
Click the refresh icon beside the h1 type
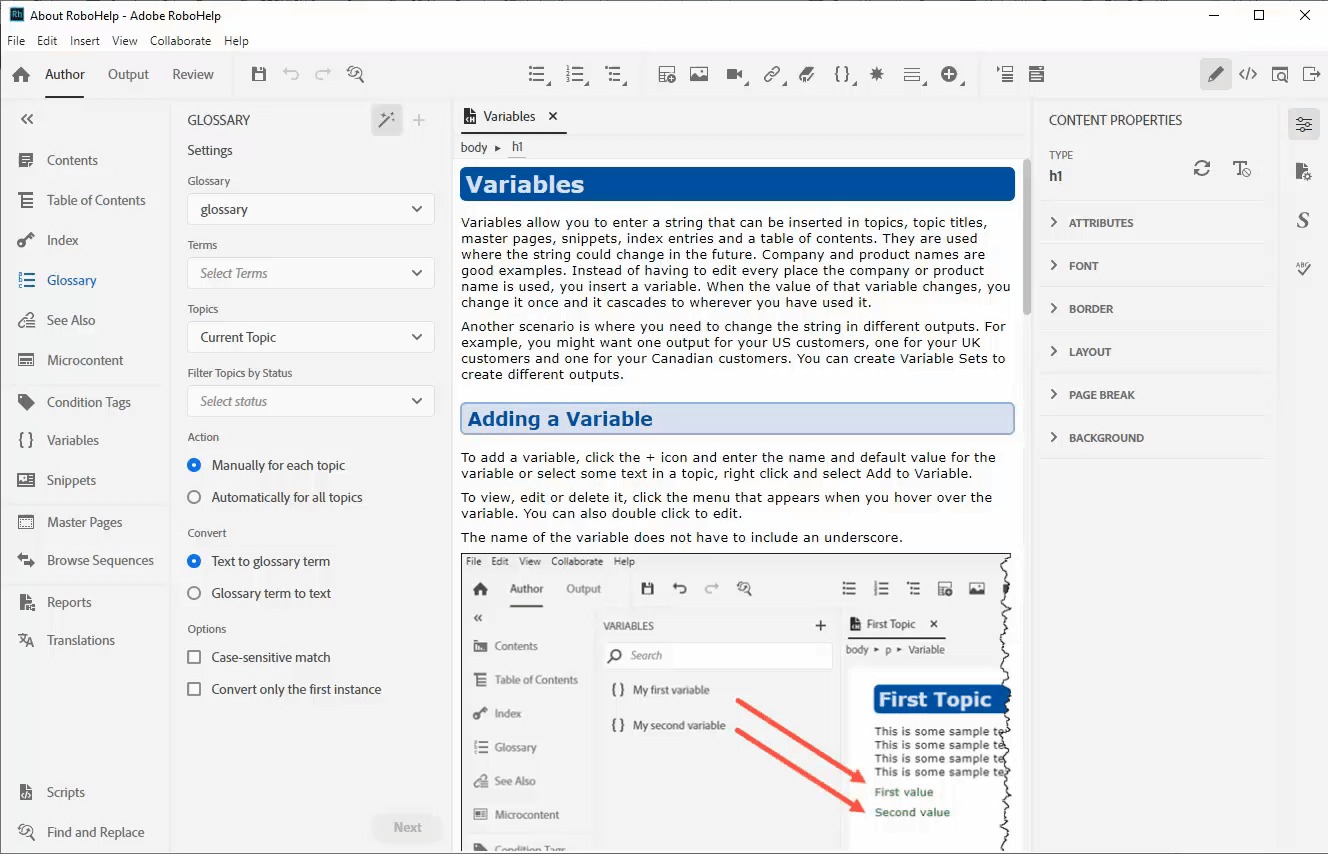1202,169
